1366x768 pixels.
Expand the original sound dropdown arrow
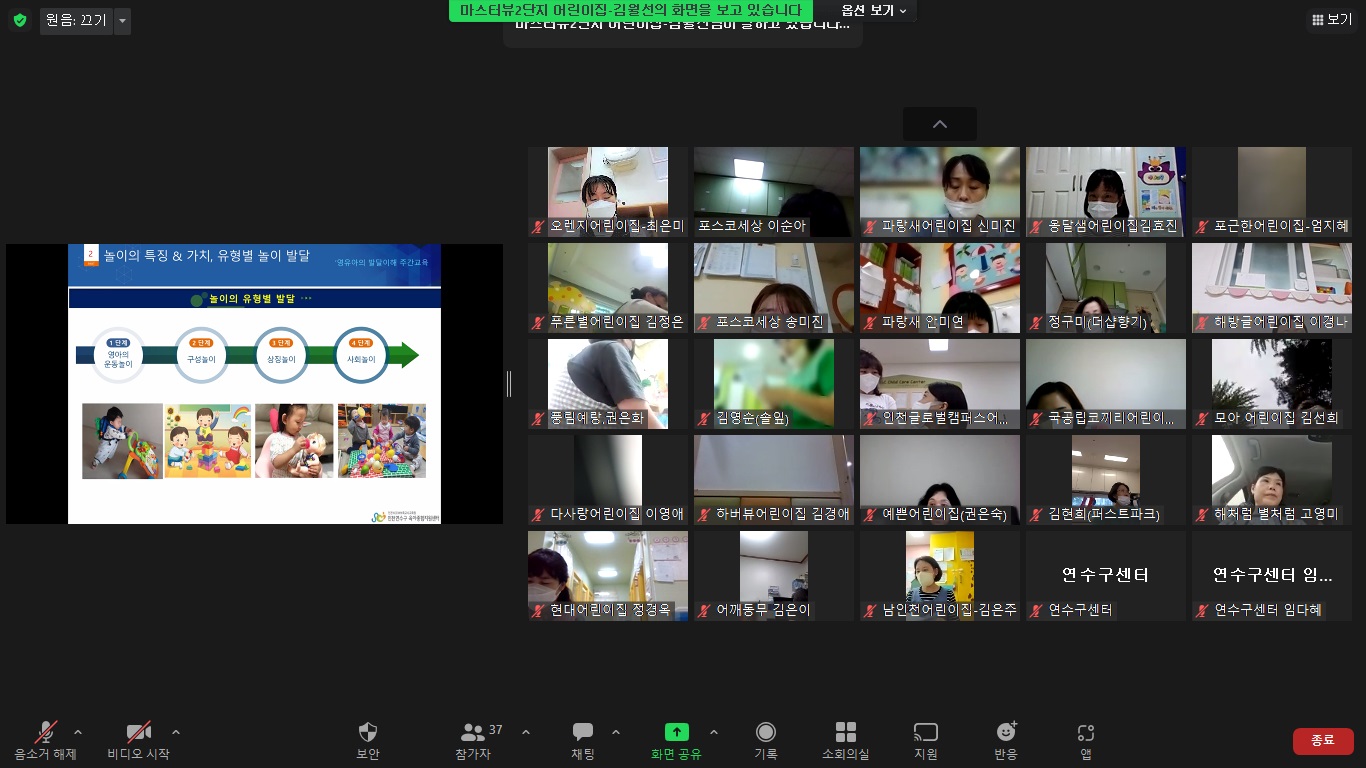(x=122, y=20)
